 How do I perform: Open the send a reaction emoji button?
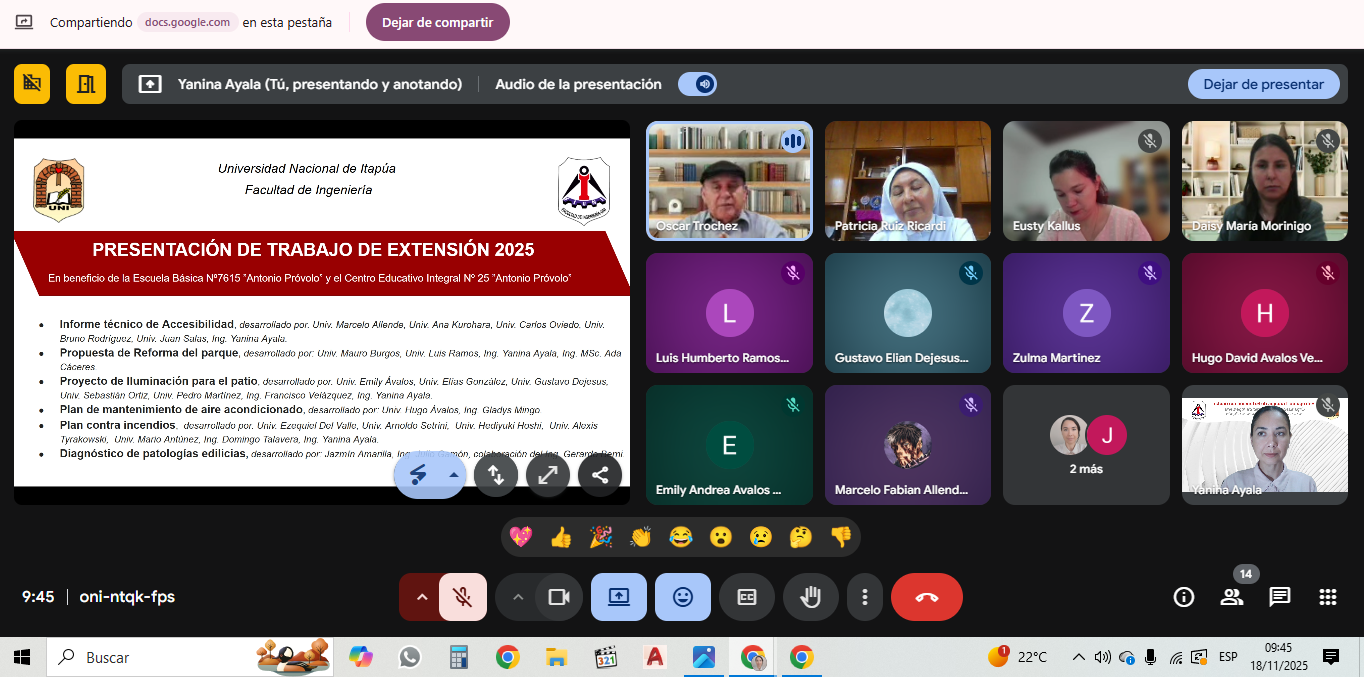[x=682, y=597]
